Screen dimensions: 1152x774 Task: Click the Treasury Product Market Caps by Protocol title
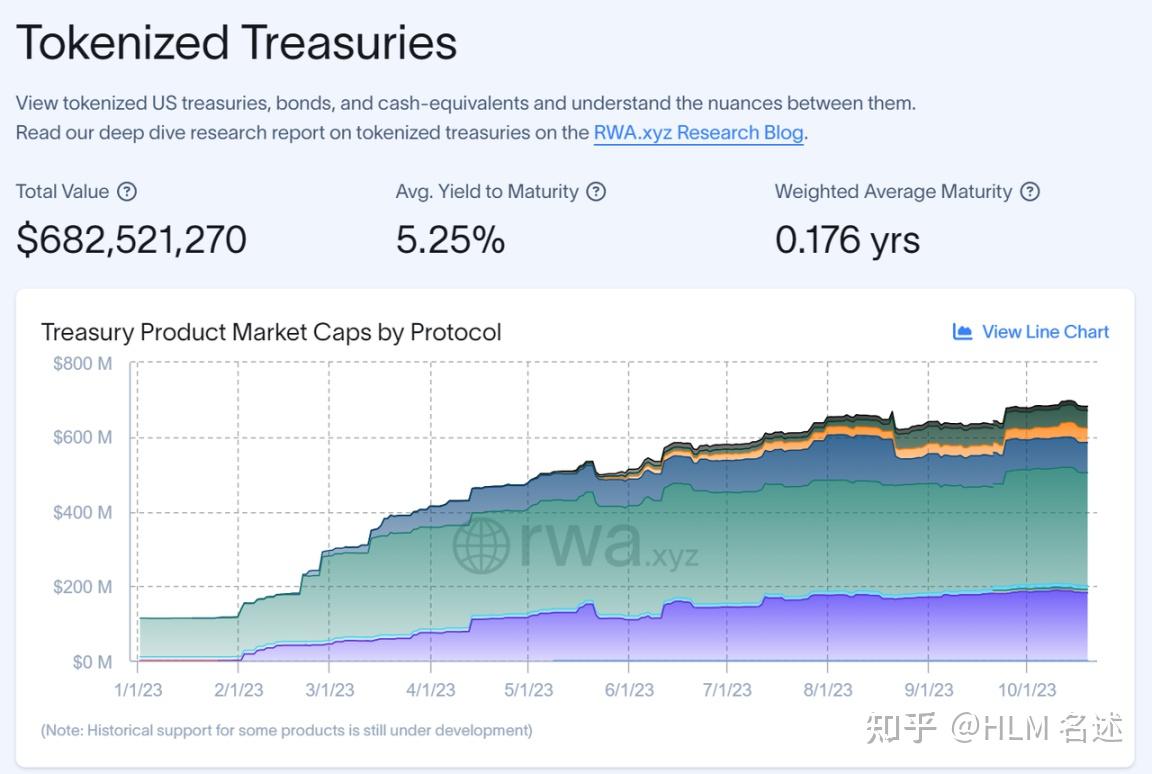(271, 332)
